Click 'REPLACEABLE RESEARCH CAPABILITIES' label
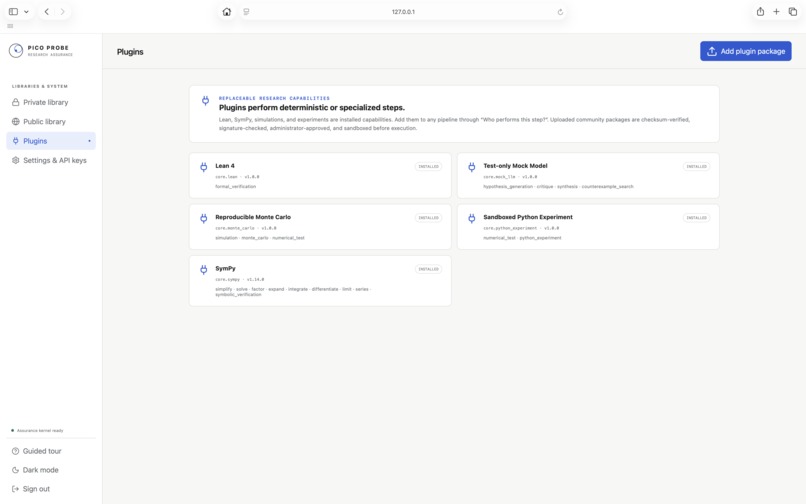Screen dimensions: 806x504 pyautogui.click(x=274, y=98)
